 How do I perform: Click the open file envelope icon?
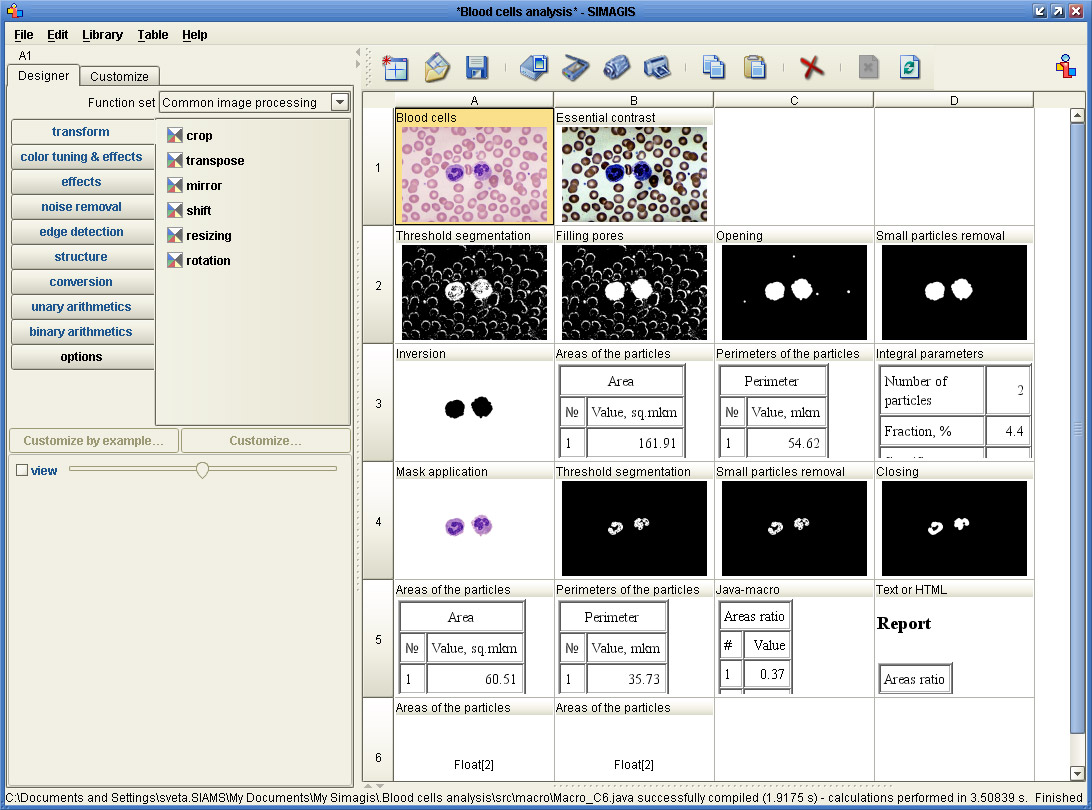pyautogui.click(x=437, y=67)
